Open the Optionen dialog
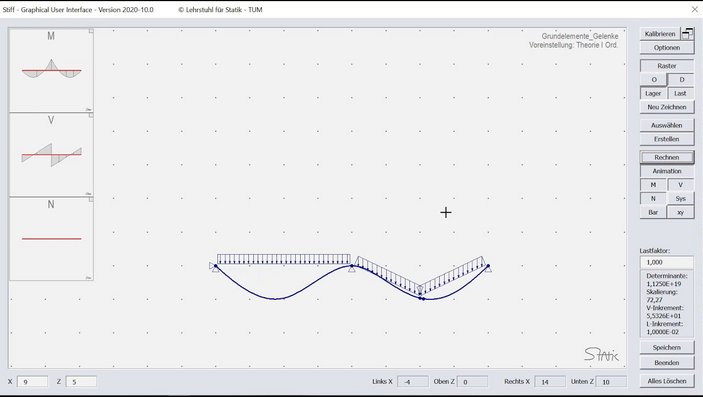703x397 pixels. [667, 48]
